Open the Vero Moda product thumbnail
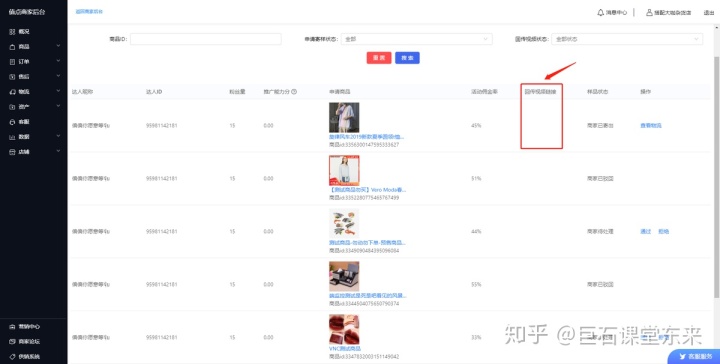Image resolution: width=720 pixels, height=364 pixels. (344, 170)
